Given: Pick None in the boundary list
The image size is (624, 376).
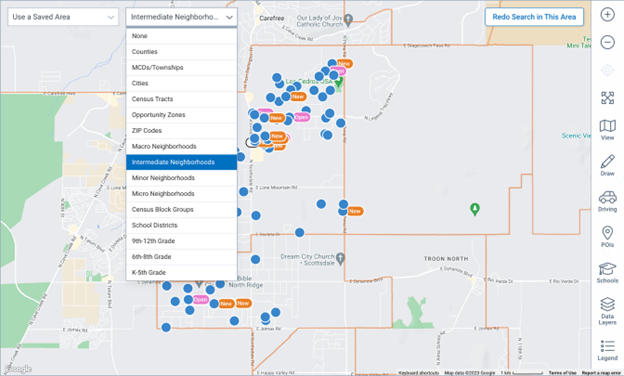Looking at the screenshot, I should click(181, 36).
